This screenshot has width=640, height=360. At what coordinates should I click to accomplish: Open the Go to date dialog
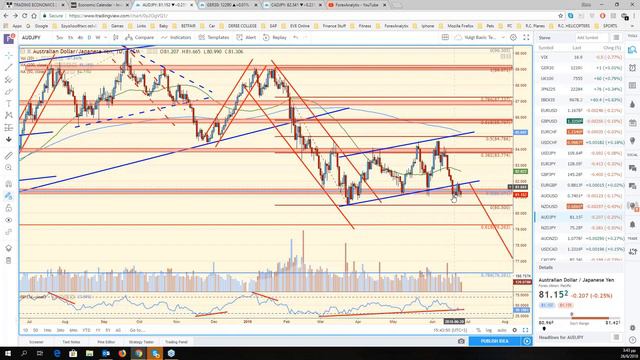pos(137,330)
